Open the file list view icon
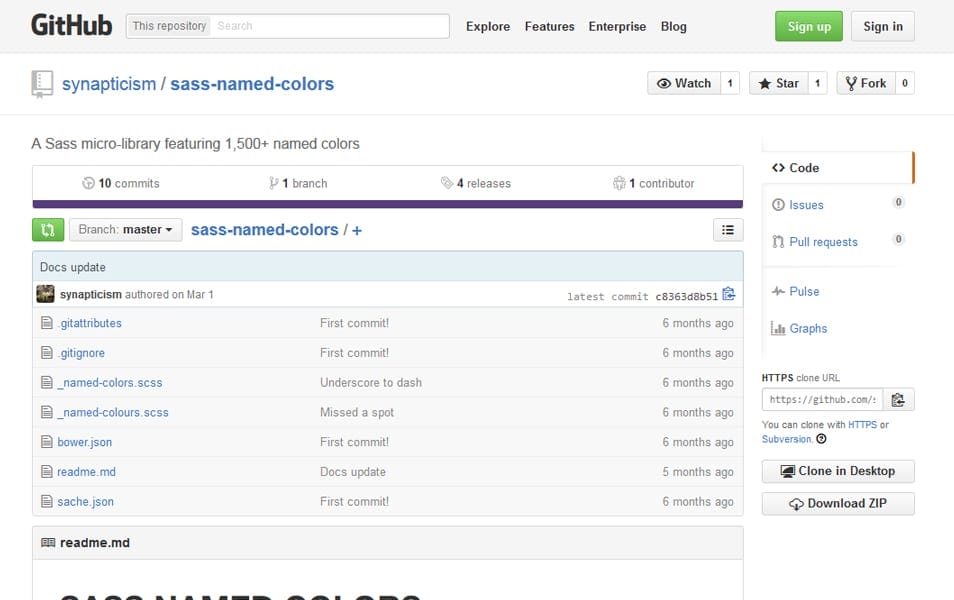The width and height of the screenshot is (954, 600). click(728, 229)
